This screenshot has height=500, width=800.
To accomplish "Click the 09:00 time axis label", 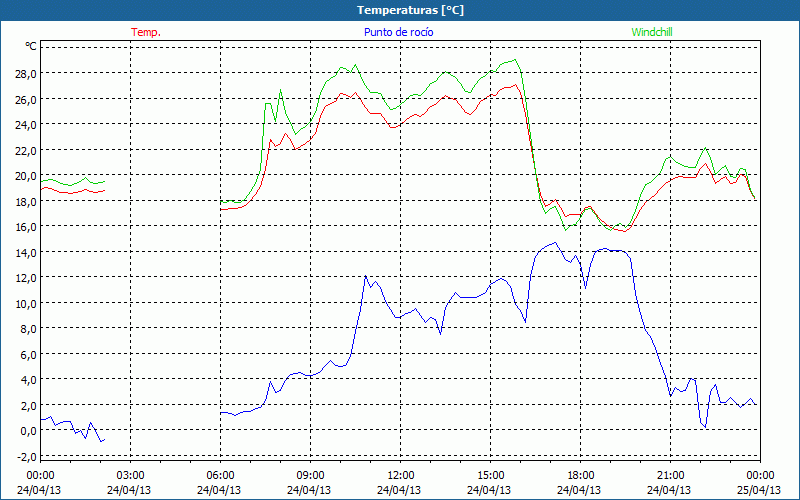I will pos(310,476).
